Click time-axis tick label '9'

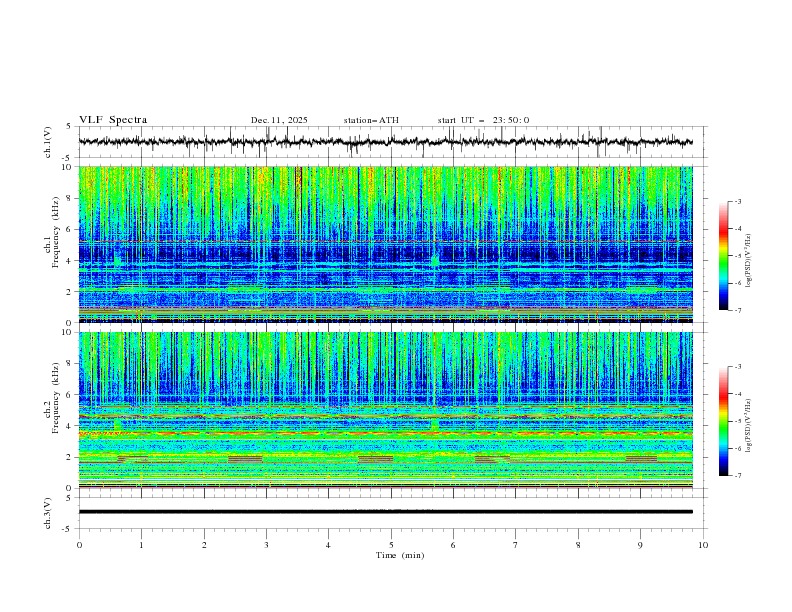pos(640,545)
